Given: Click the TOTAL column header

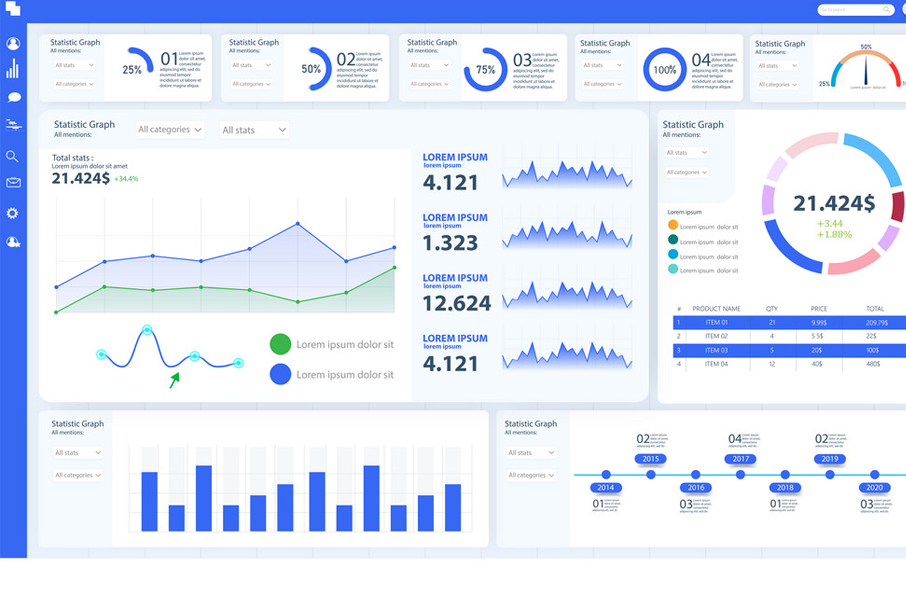Looking at the screenshot, I should pyautogui.click(x=875, y=309).
